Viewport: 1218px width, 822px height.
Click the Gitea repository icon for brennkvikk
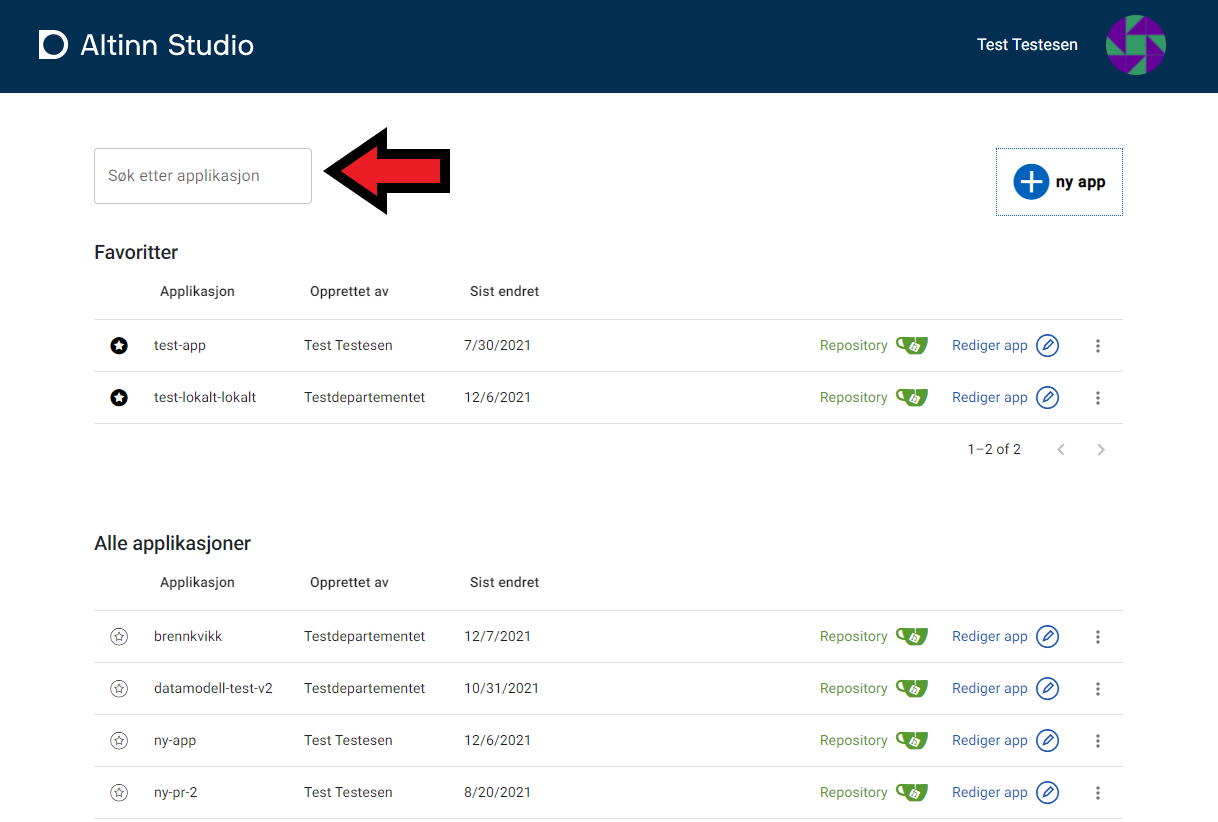pos(911,636)
